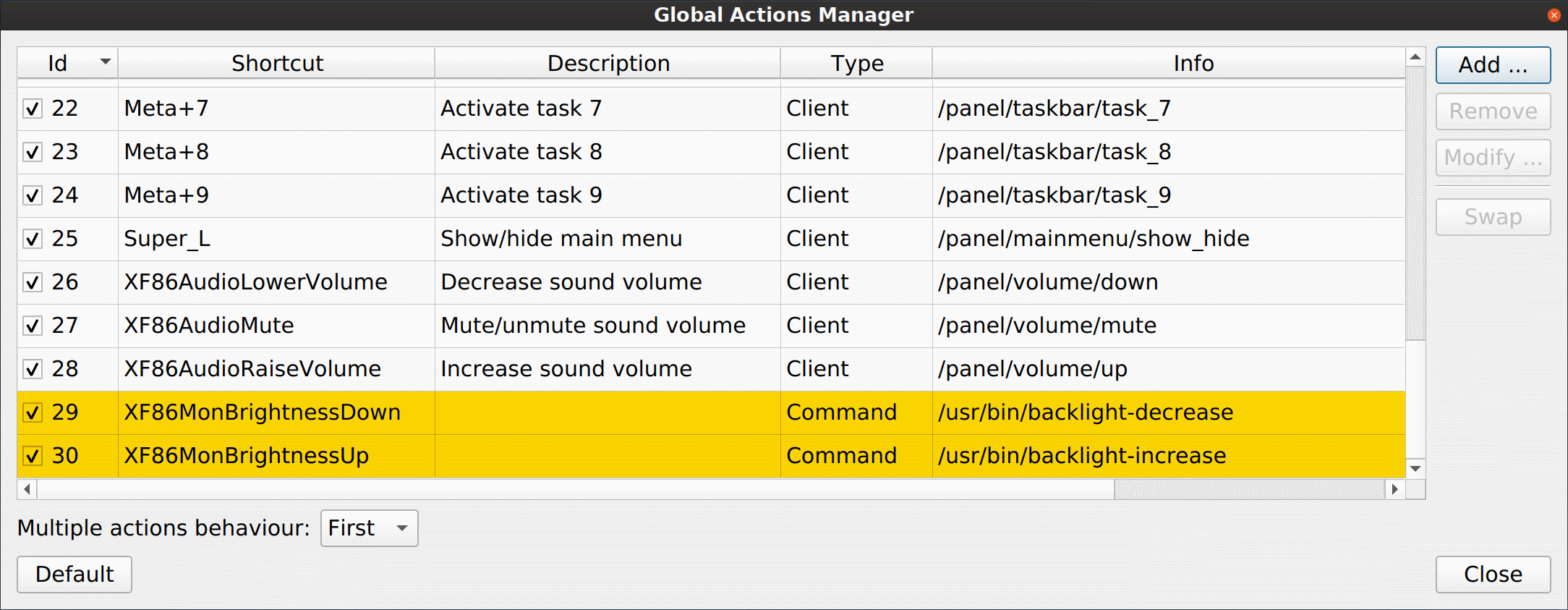Click the scroll up arrow of the list
The width and height of the screenshot is (1568, 610).
click(1415, 57)
